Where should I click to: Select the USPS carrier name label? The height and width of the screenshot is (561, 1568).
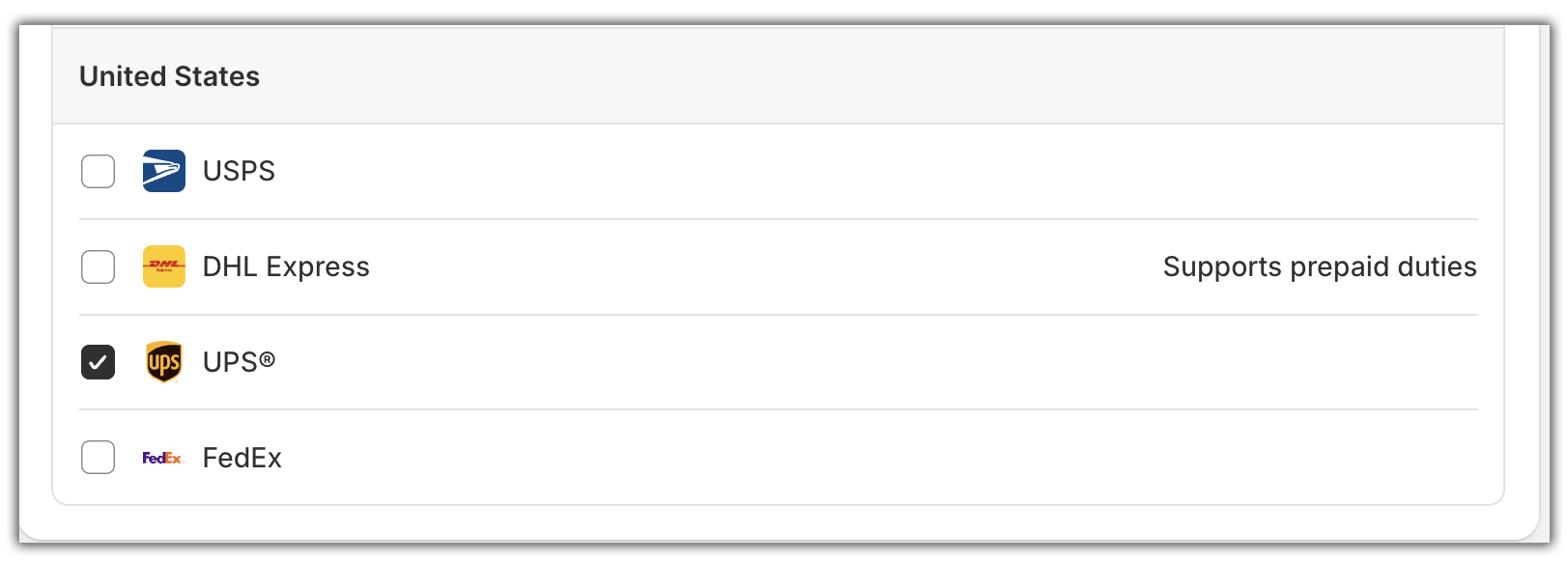[239, 171]
